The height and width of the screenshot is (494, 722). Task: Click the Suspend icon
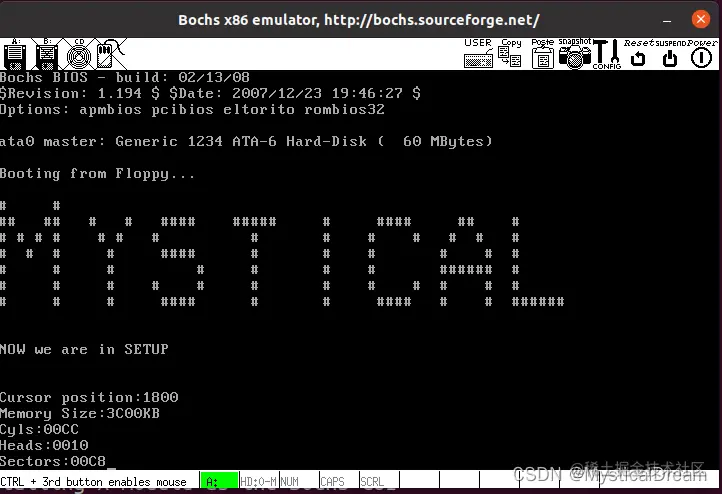point(670,53)
